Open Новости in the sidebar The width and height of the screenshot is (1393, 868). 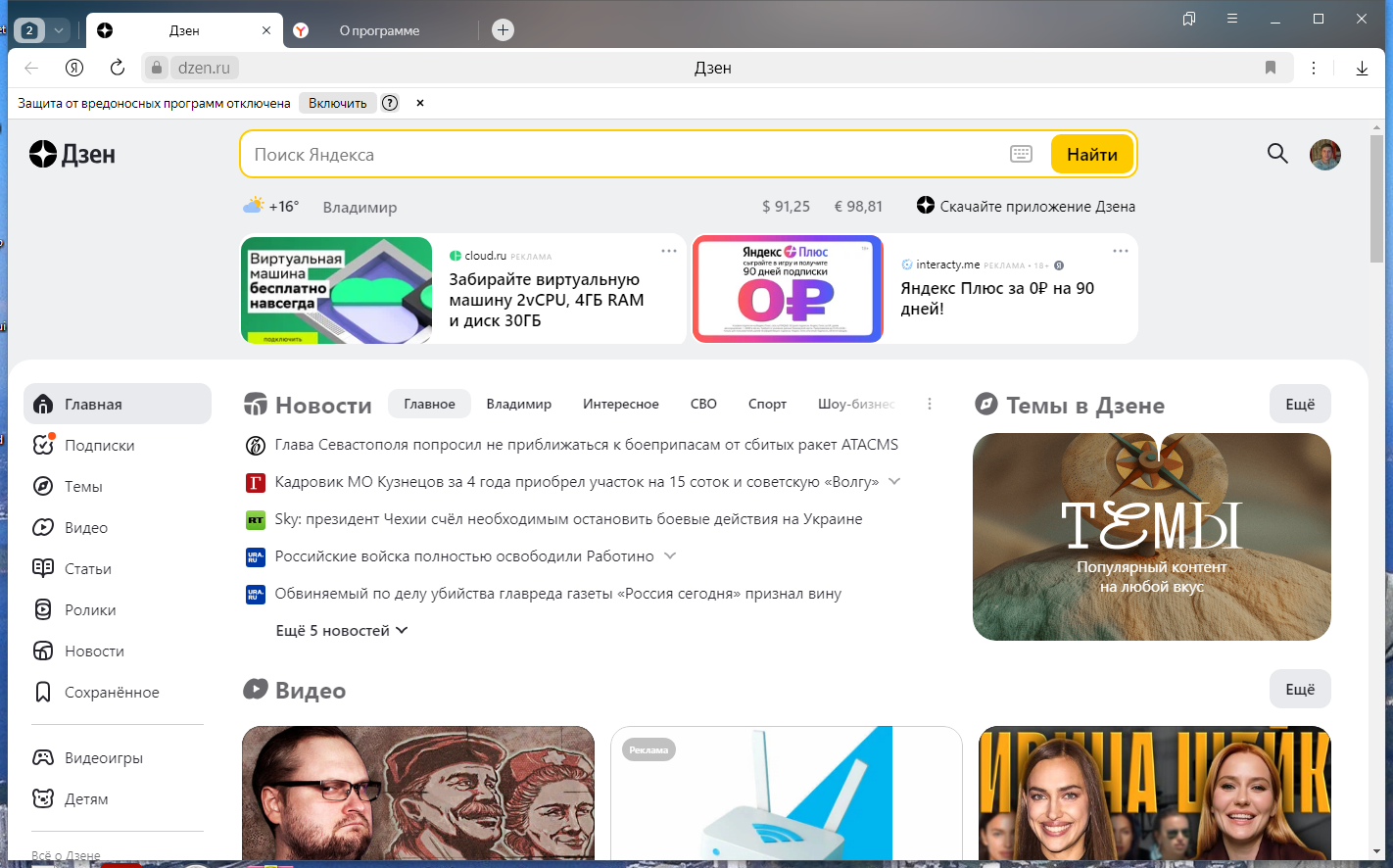118,651
